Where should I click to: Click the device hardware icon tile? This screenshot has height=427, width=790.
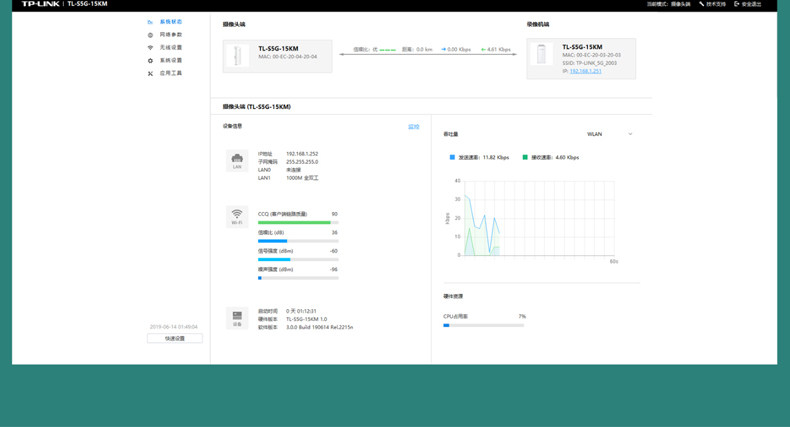click(x=237, y=318)
